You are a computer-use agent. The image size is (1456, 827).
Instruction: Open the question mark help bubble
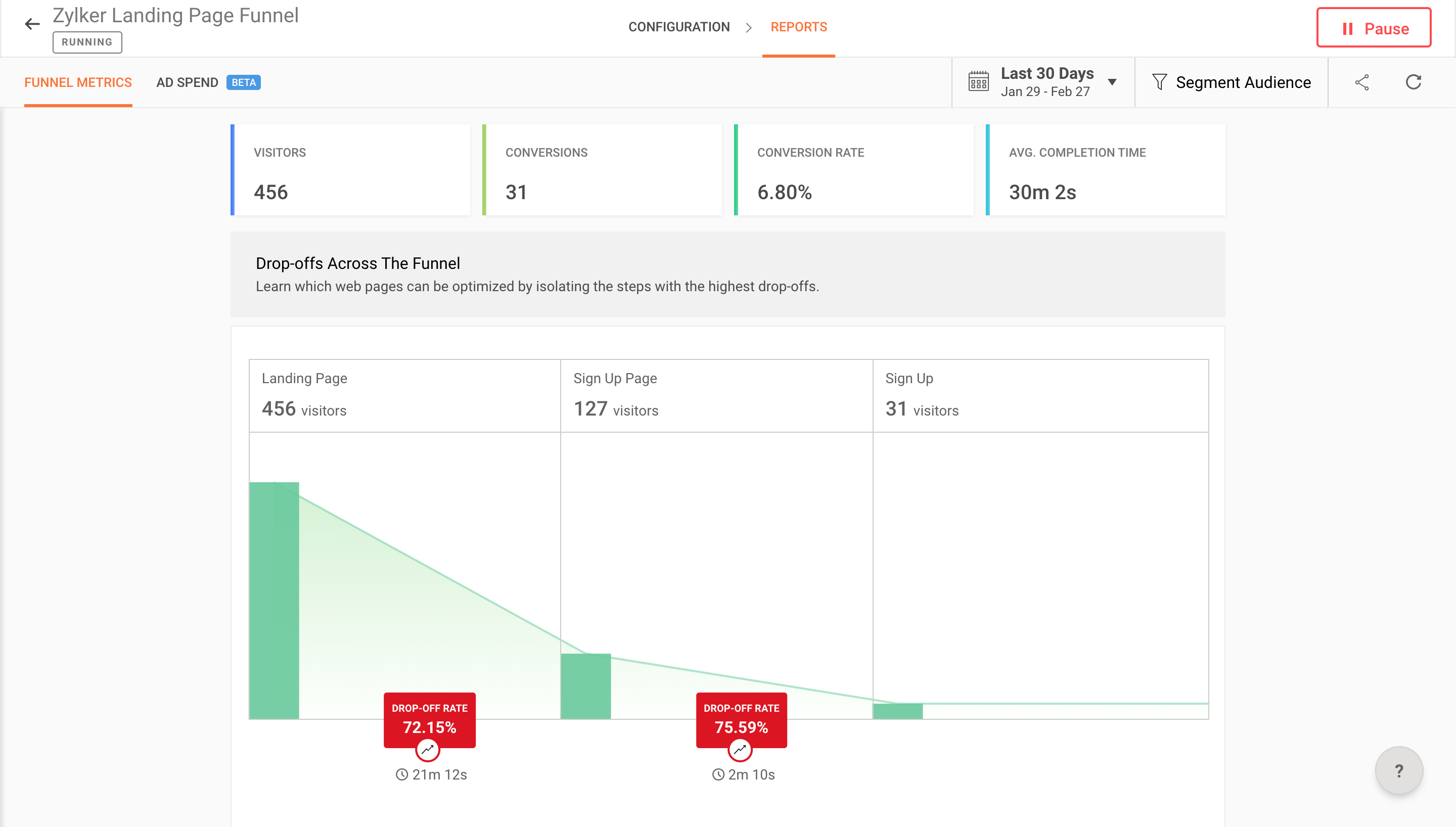coord(1399,771)
